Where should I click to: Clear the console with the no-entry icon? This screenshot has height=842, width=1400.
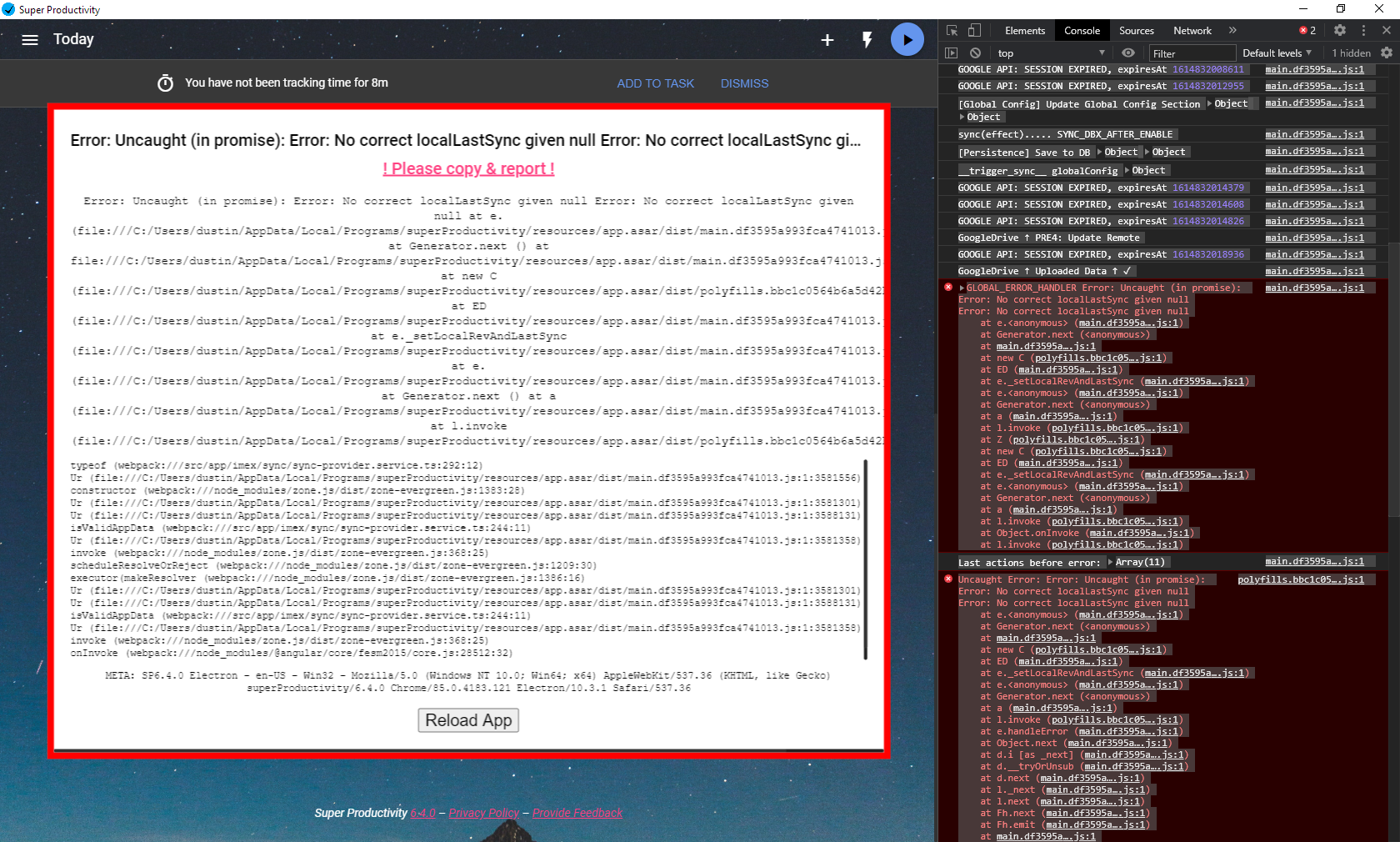pyautogui.click(x=975, y=53)
